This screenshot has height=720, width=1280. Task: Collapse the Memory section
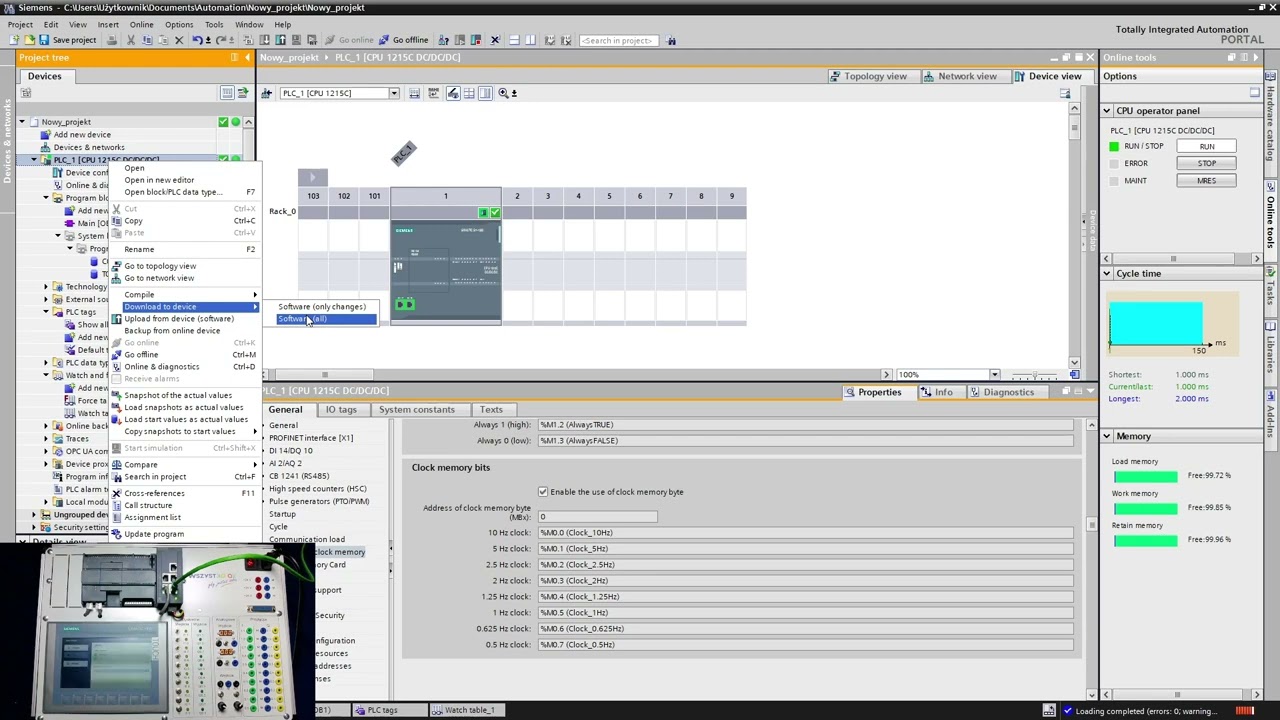pos(1107,436)
